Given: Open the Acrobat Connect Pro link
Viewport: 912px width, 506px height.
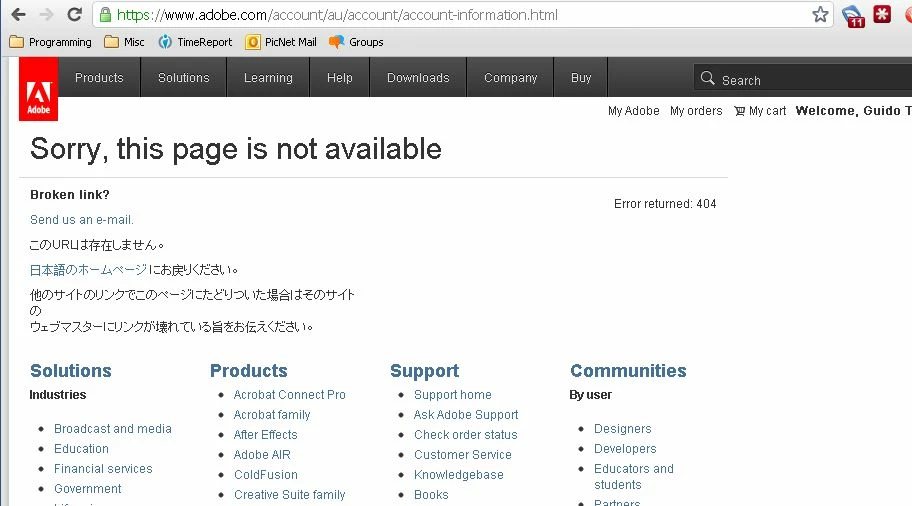Looking at the screenshot, I should pos(290,394).
